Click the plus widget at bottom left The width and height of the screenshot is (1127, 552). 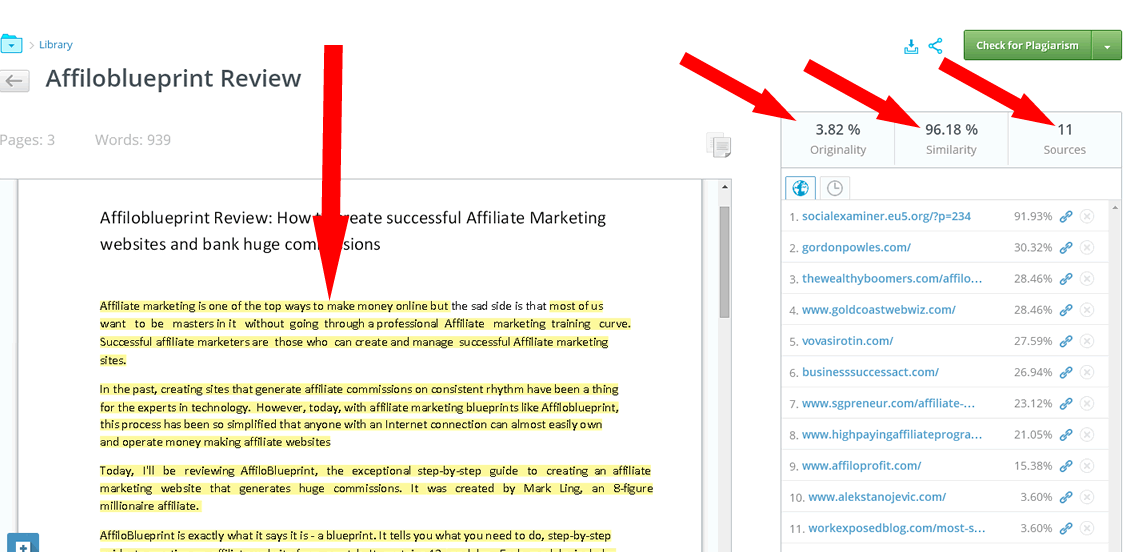(x=23, y=543)
